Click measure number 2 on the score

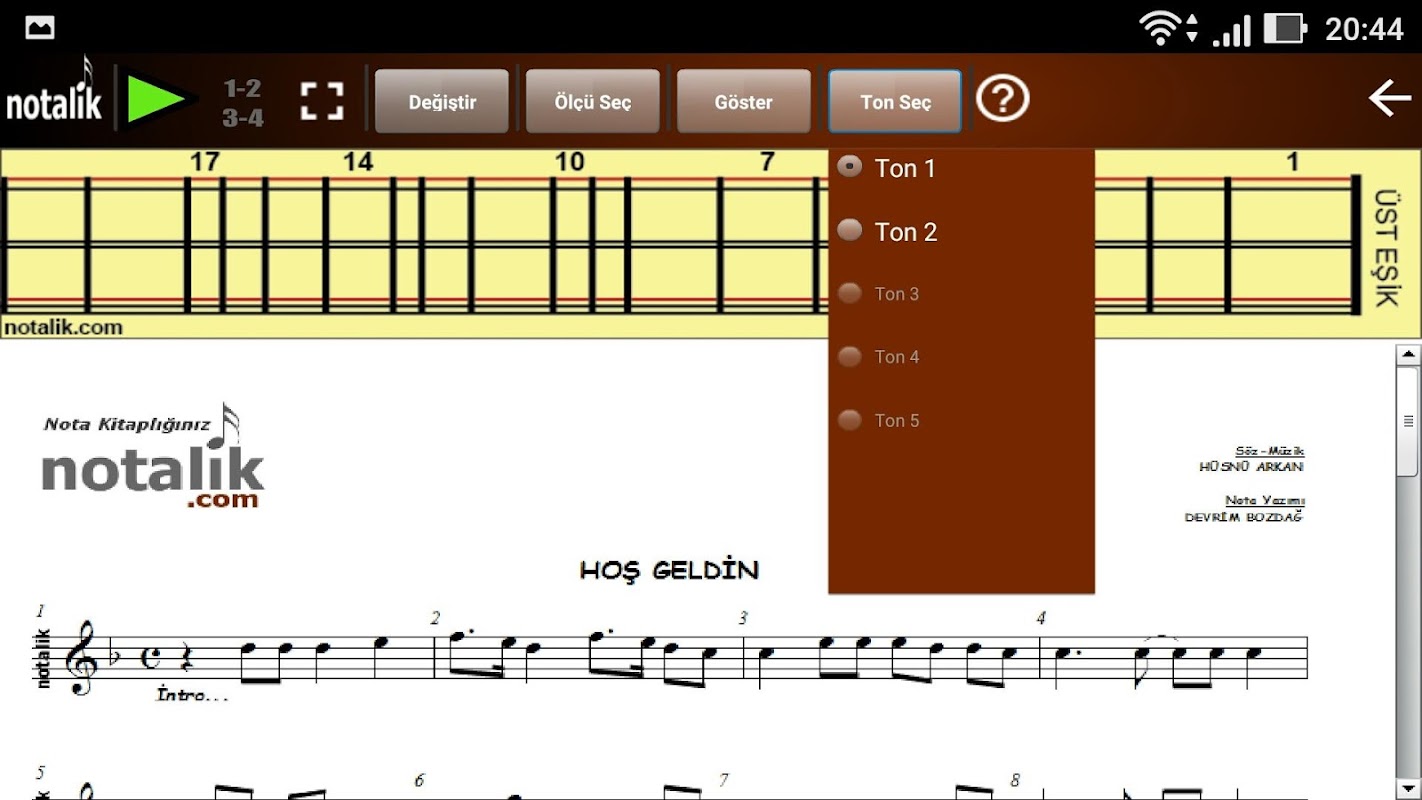[435, 619]
